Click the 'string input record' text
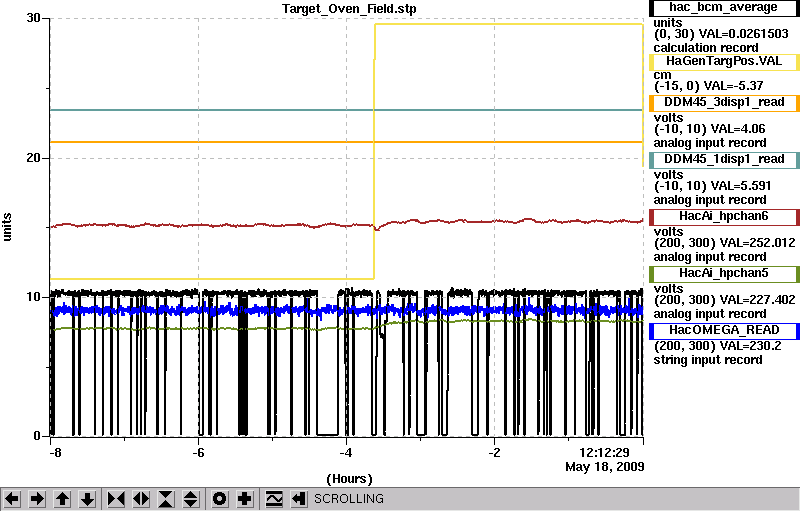Image resolution: width=800 pixels, height=511 pixels. pyautogui.click(x=708, y=360)
